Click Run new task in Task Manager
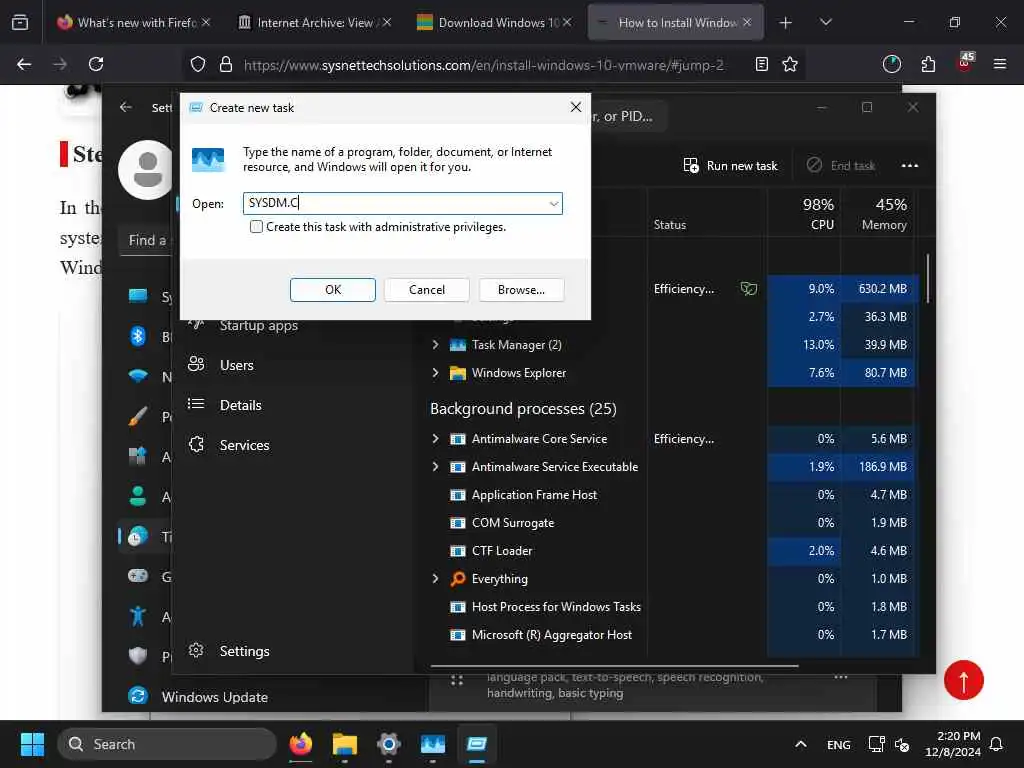The height and width of the screenshot is (768, 1024). coord(730,165)
